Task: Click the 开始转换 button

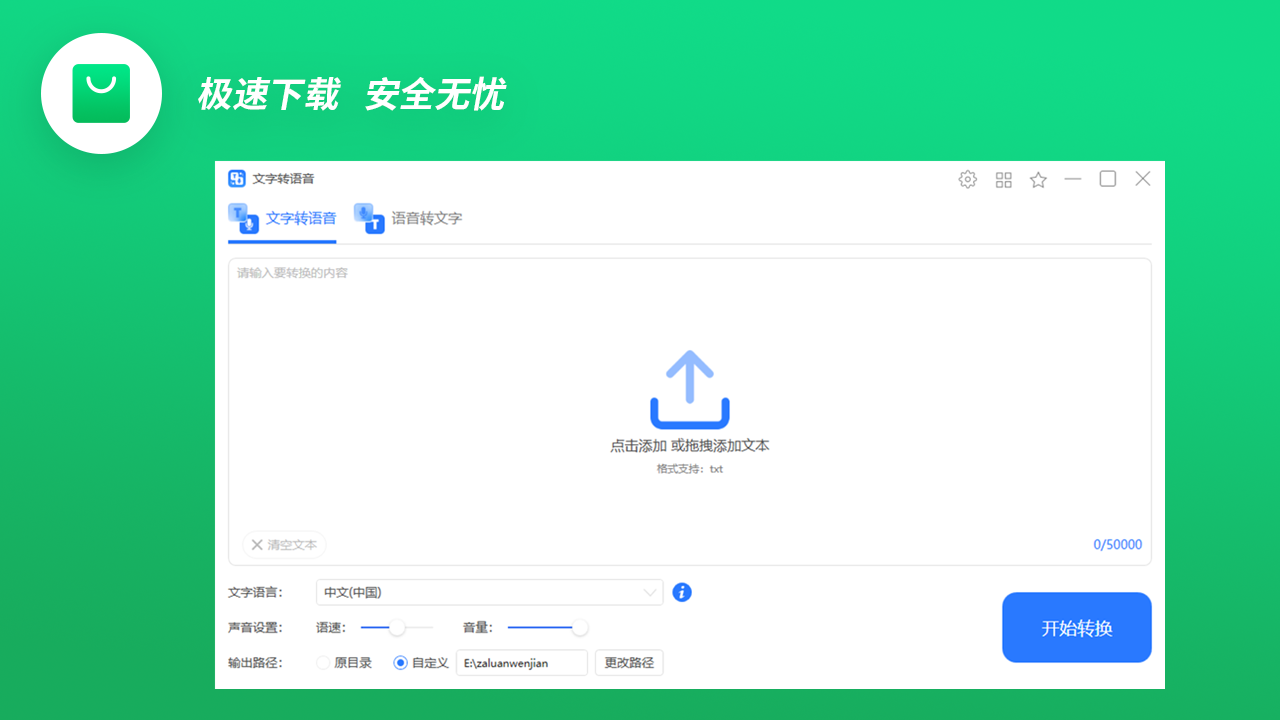Action: (1077, 628)
